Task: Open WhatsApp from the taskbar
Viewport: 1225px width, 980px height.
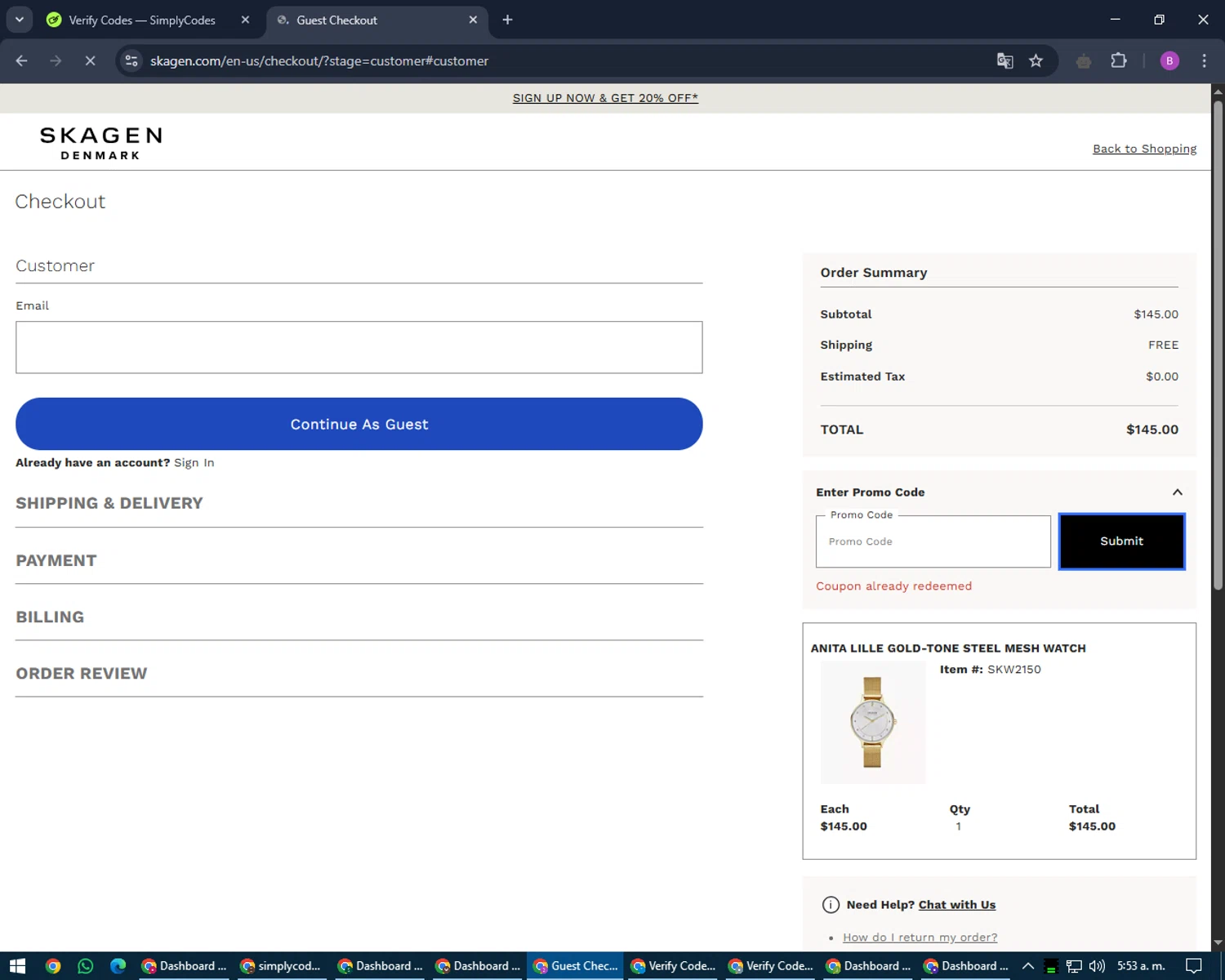Action: 85,966
